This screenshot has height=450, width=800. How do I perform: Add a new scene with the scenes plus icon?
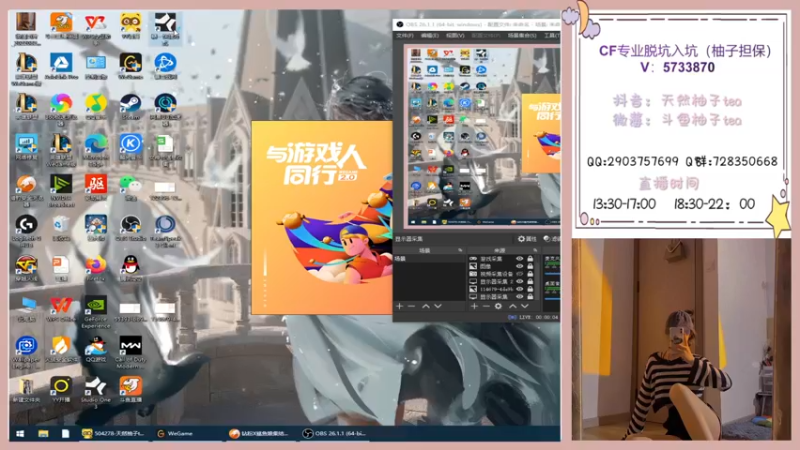point(399,306)
